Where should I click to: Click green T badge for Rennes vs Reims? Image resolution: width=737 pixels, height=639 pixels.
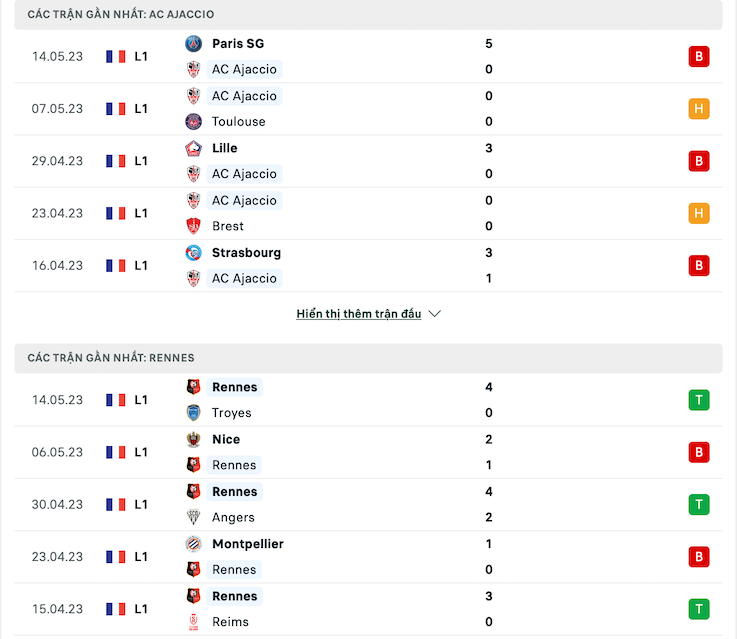(x=698, y=609)
